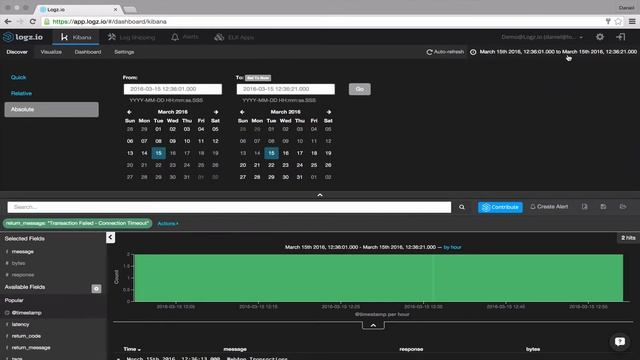640x360 pixels.
Task: Click the Logz.io browser tab
Action: [x=78, y=9]
